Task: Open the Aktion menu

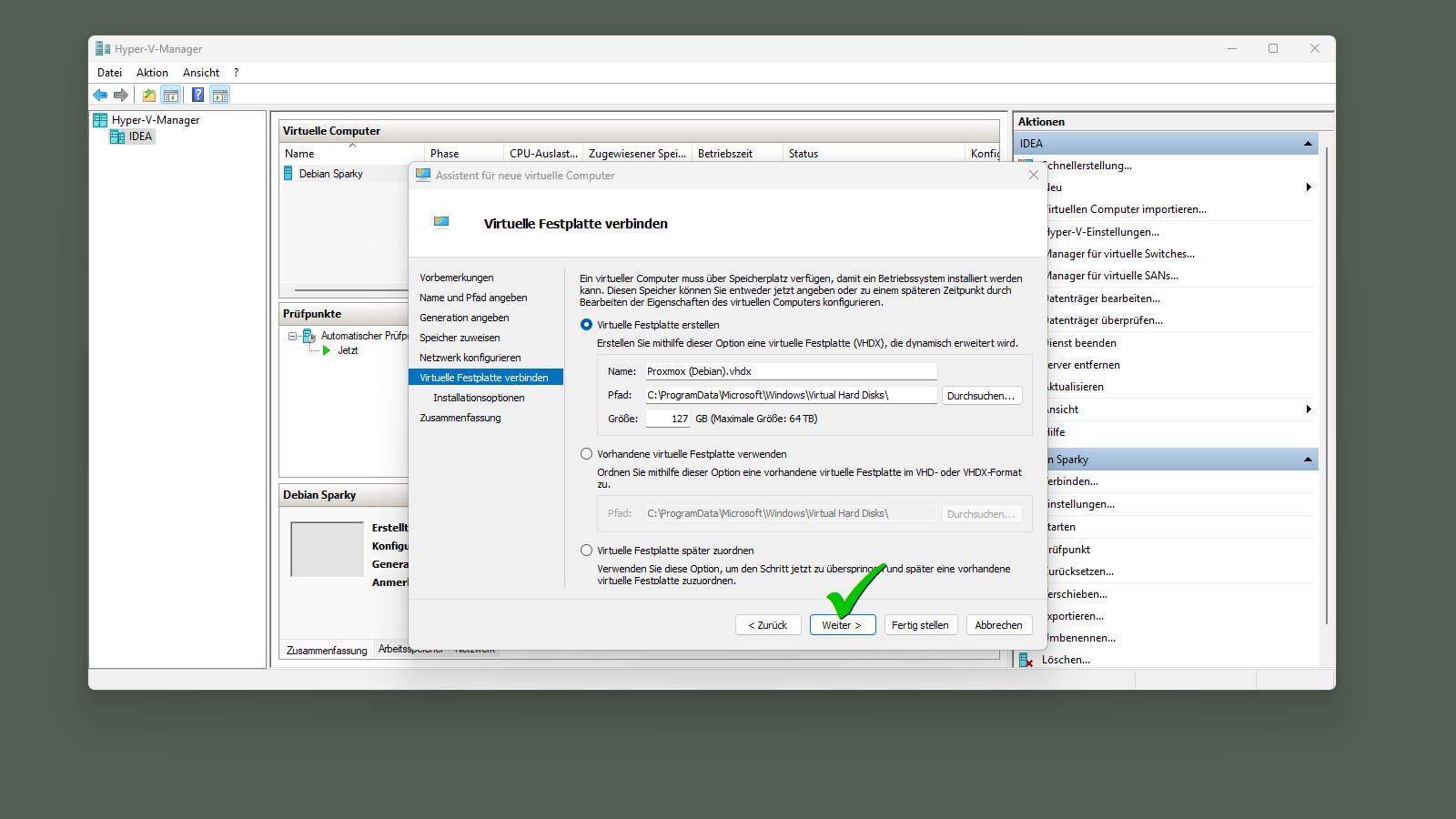Action: coord(152,73)
